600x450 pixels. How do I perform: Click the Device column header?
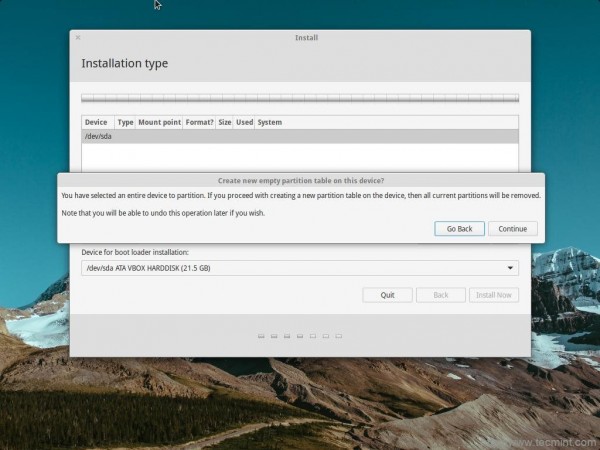tap(98, 122)
